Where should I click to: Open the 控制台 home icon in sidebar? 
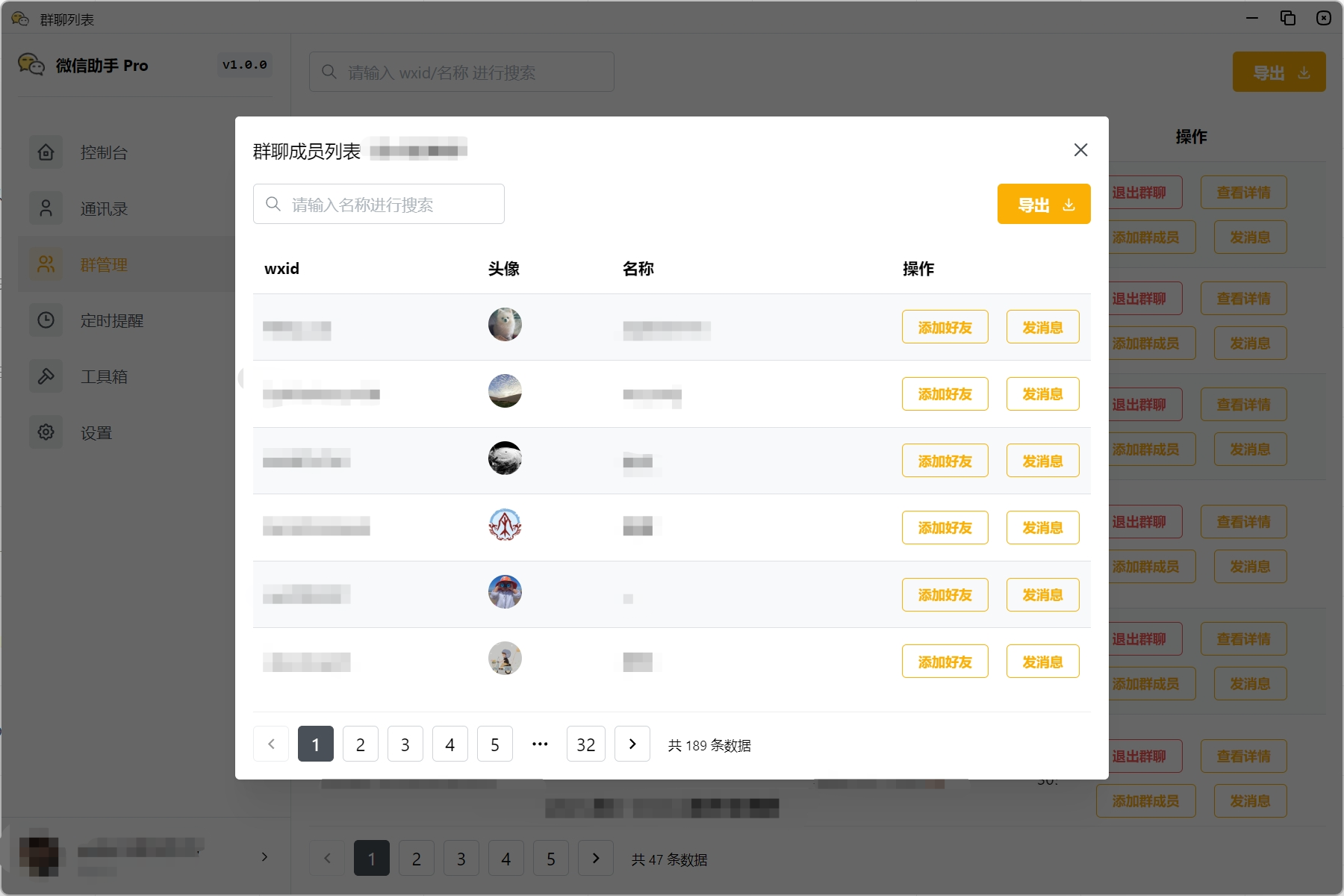point(46,152)
